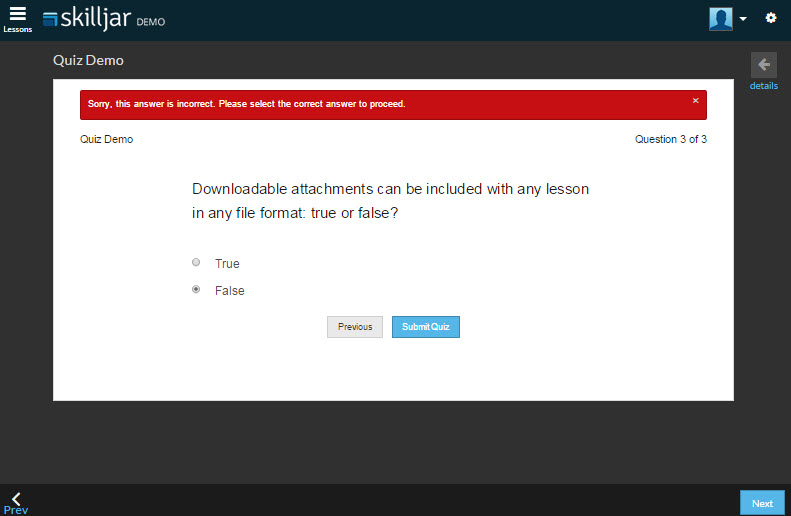Click the Next lesson button
Viewport: 791px width, 516px height.
pos(762,503)
